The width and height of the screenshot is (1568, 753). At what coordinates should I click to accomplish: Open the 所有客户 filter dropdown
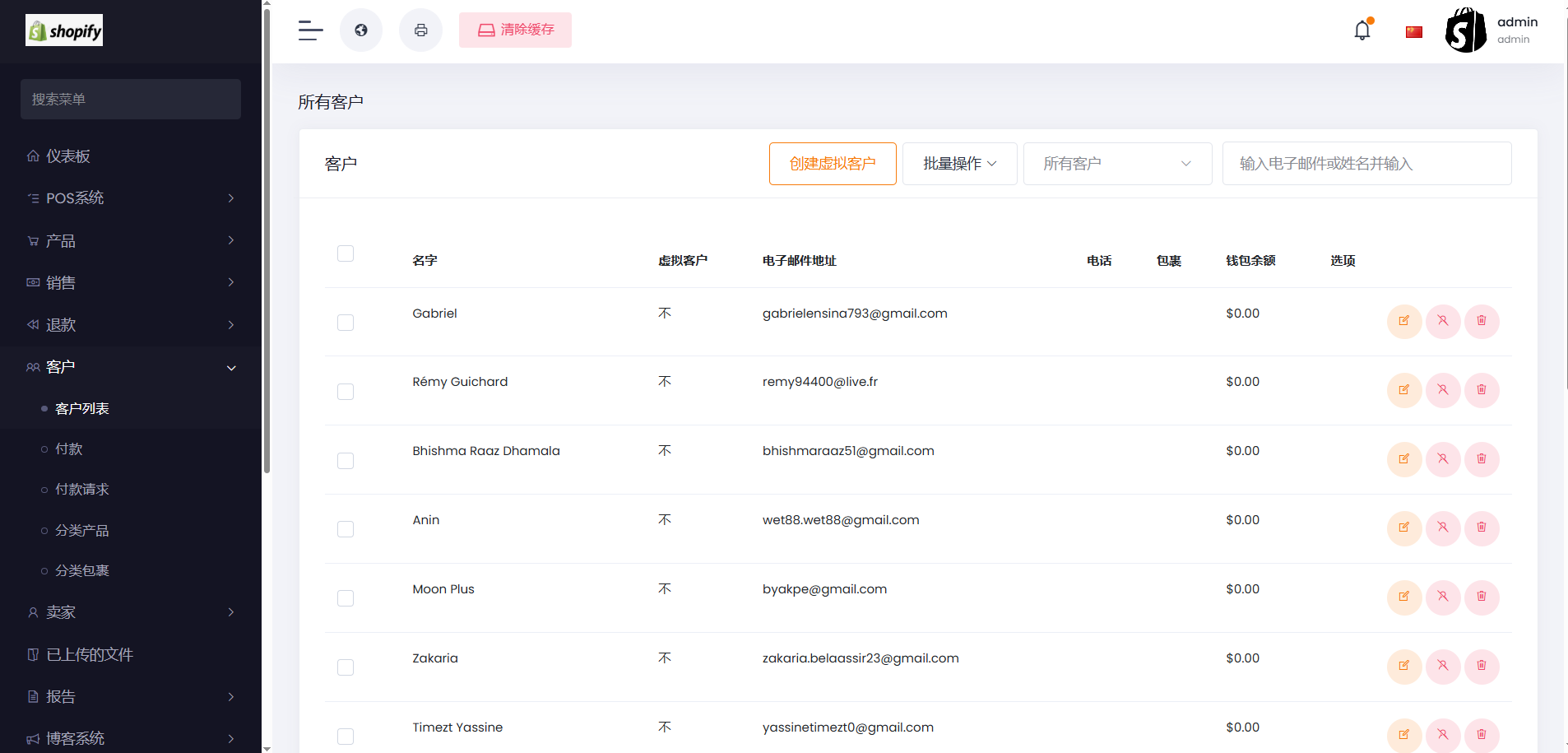click(x=1116, y=164)
